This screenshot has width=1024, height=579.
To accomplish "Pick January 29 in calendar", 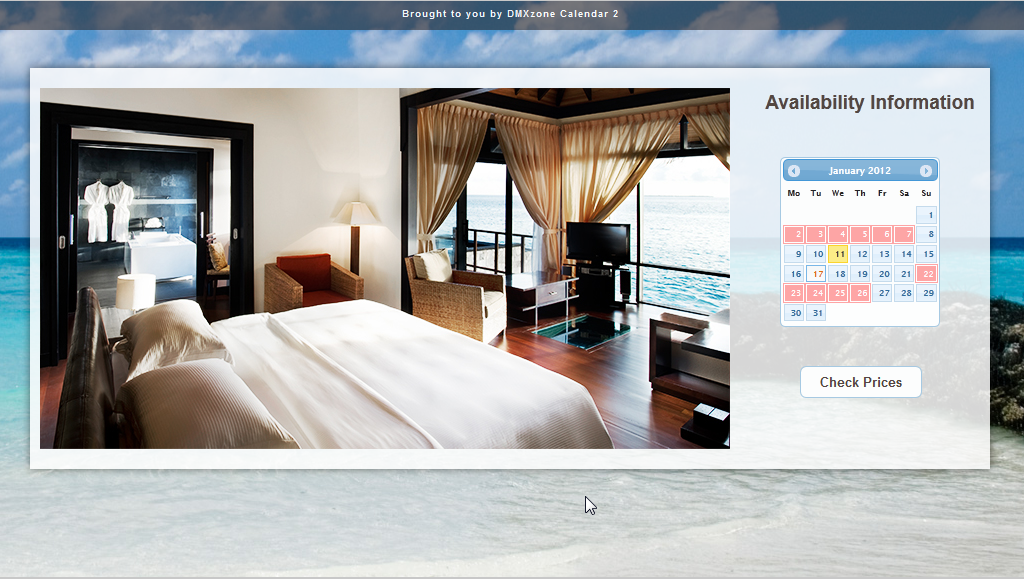I will [x=926, y=293].
